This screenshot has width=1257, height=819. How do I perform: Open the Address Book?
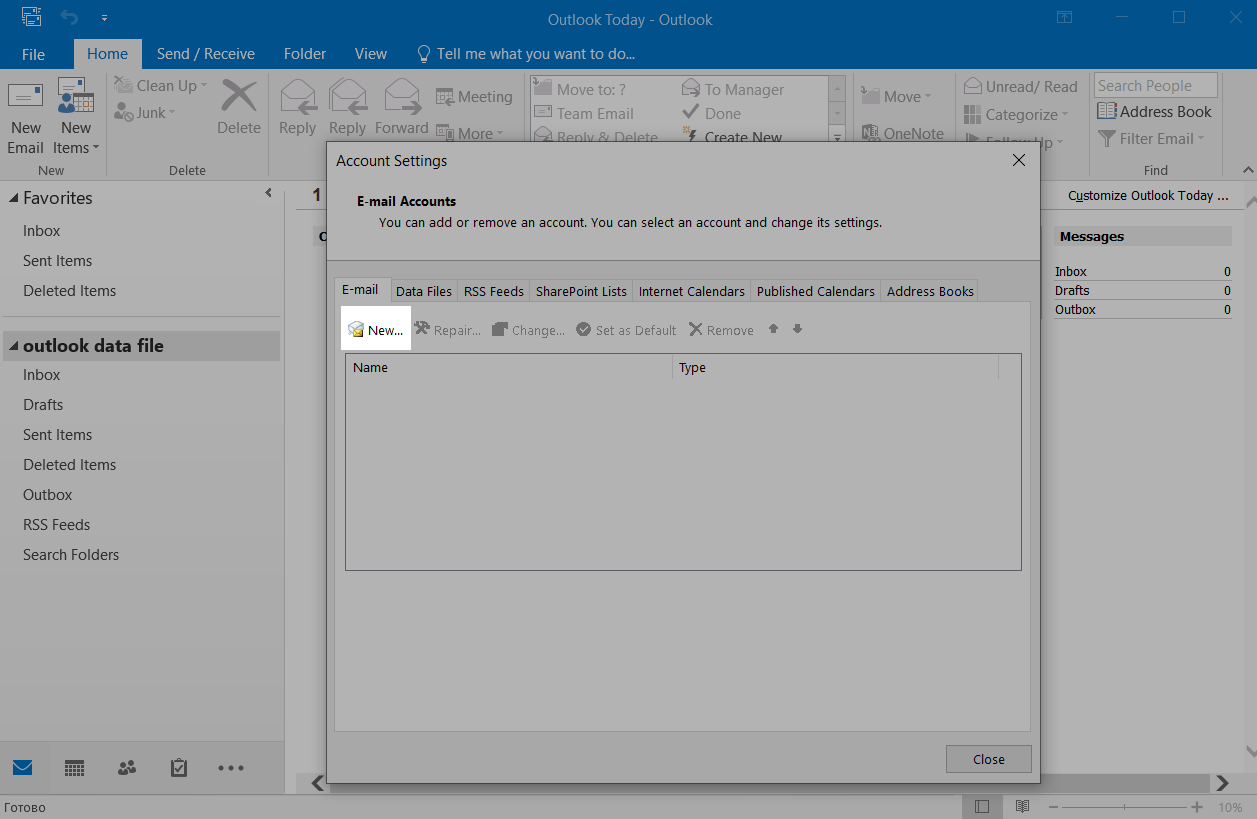(1154, 112)
